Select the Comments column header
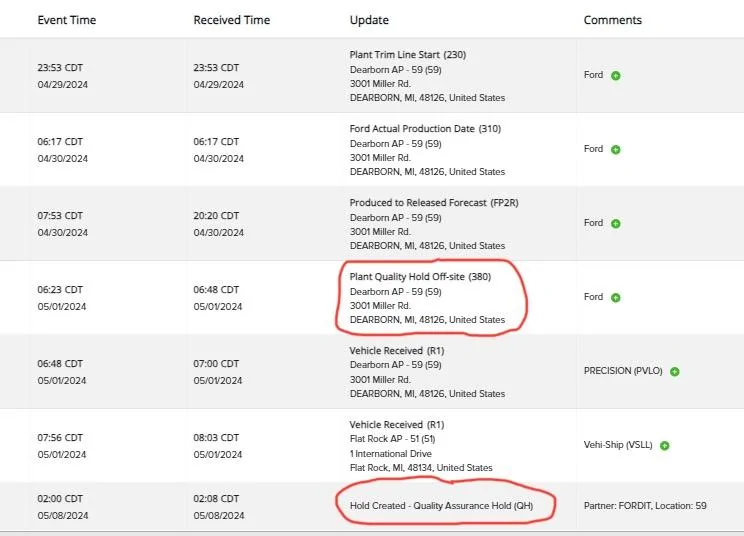 pyautogui.click(x=612, y=20)
